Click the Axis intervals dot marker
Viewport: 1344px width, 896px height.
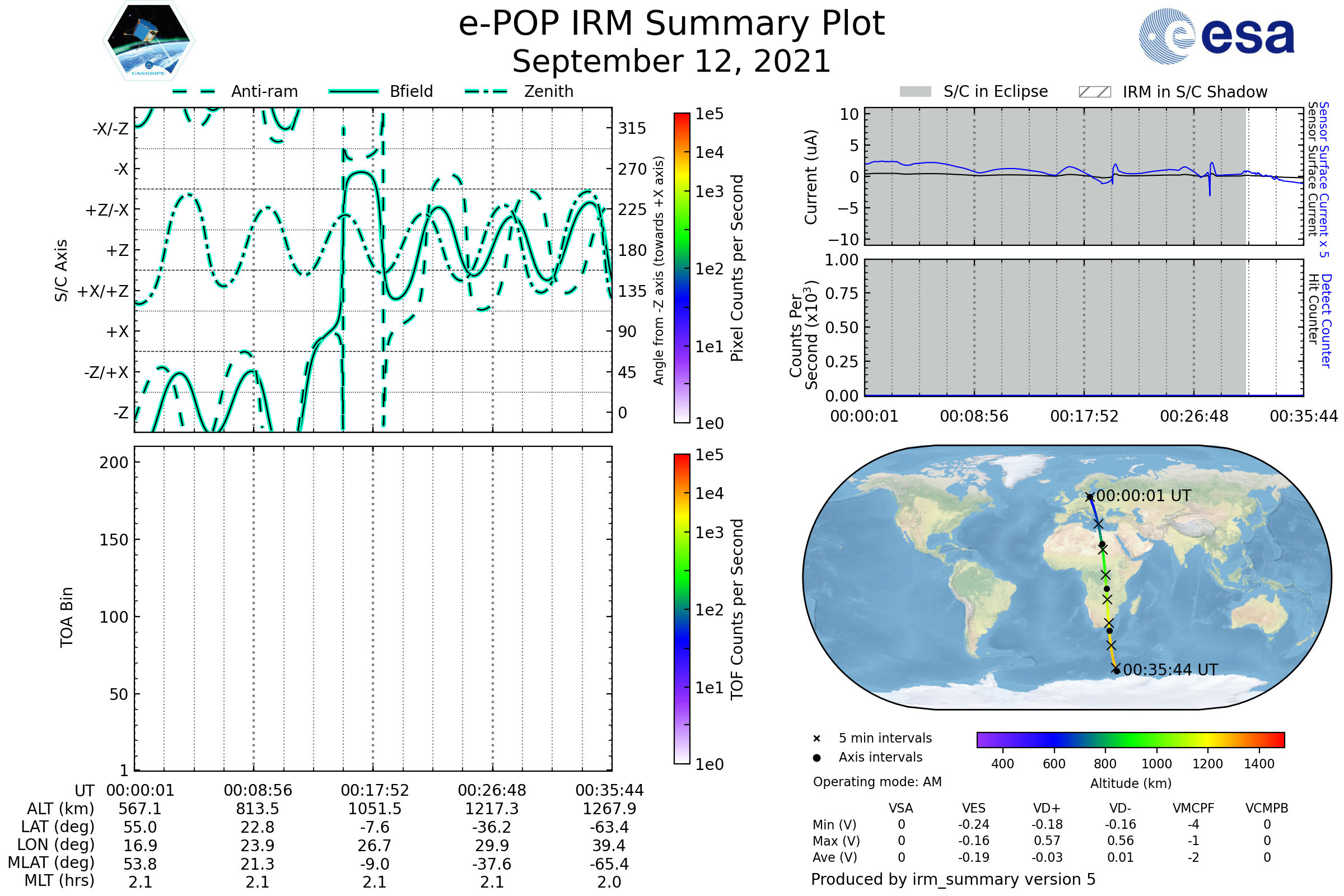(816, 758)
